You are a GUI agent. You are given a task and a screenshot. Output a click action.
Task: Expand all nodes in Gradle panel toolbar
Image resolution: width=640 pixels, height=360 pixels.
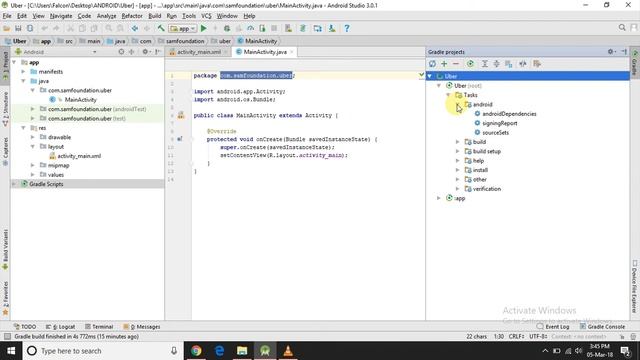[x=484, y=64]
